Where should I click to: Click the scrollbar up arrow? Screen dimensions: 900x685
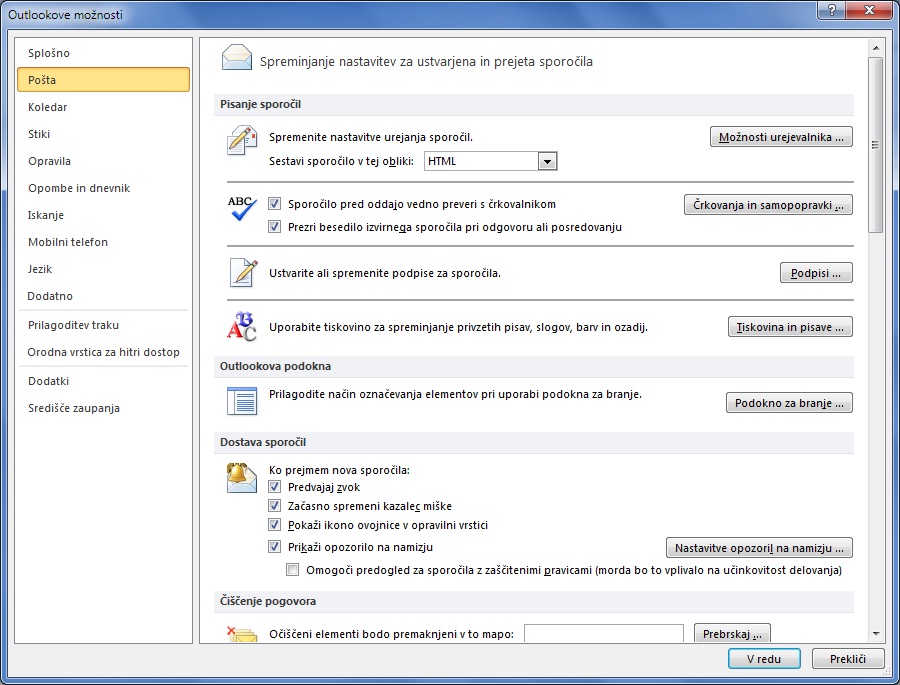pyautogui.click(x=875, y=48)
